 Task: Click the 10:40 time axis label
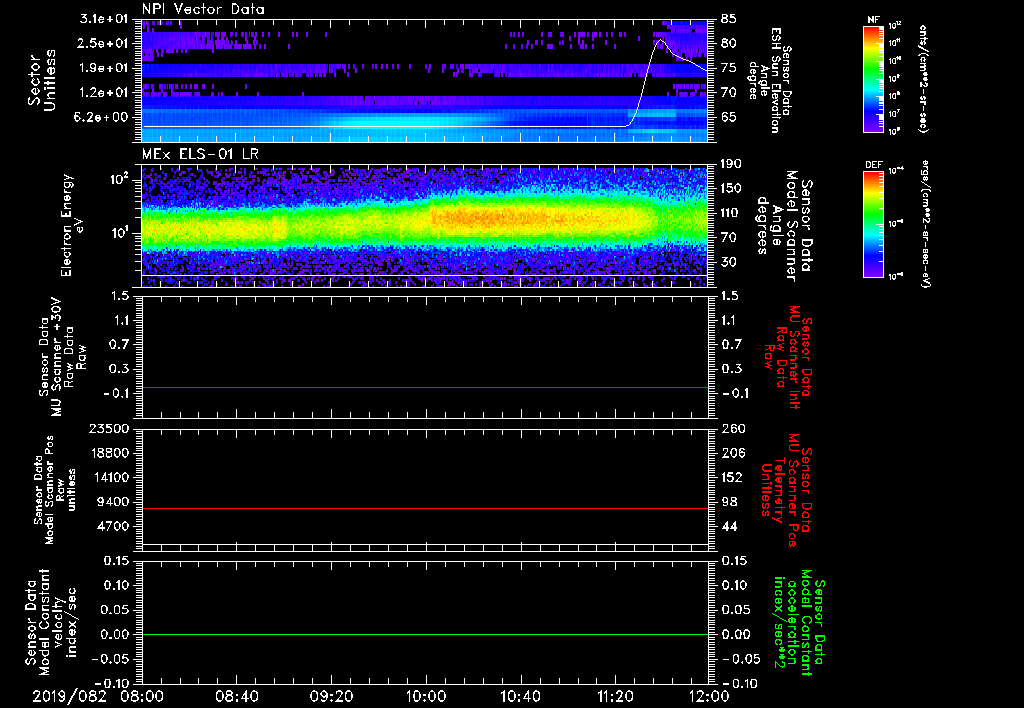tap(521, 695)
